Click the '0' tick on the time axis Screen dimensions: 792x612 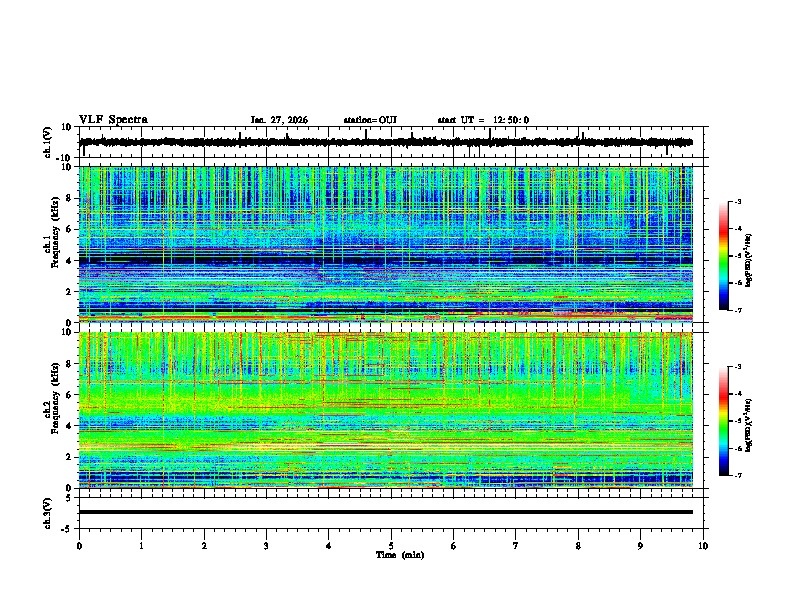[79, 546]
